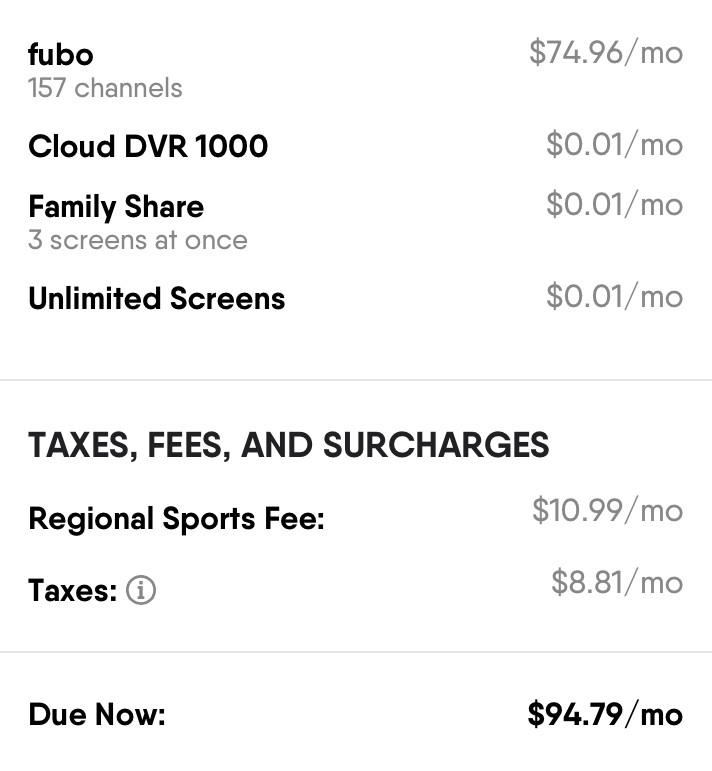The width and height of the screenshot is (712, 771).
Task: Select the Cloud DVR 1000 add-on
Action: click(x=148, y=147)
